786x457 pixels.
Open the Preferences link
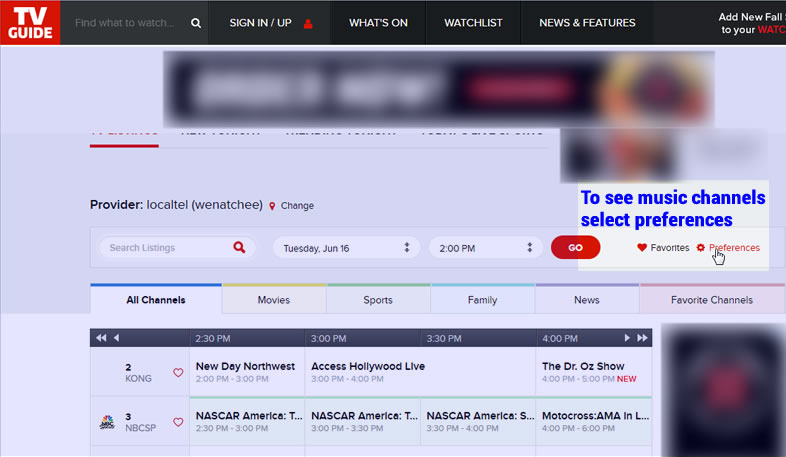(734, 248)
